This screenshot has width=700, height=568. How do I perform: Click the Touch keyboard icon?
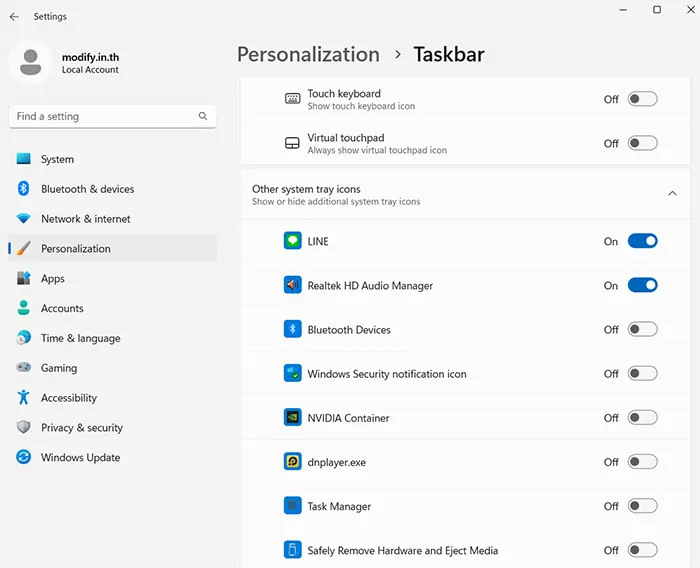[x=292, y=99]
